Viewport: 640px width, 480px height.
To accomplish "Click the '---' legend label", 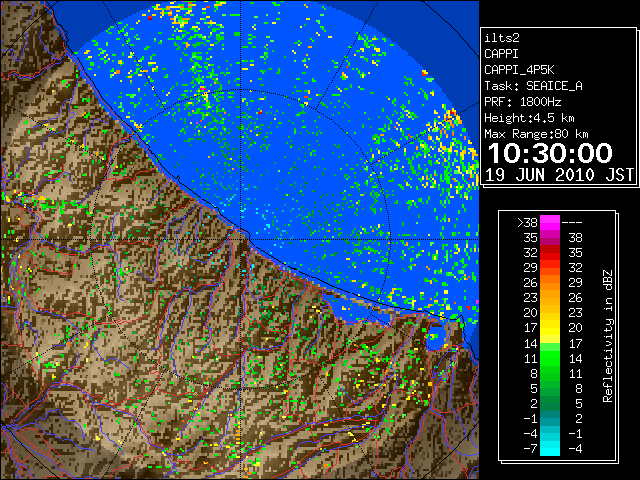I will click(x=572, y=223).
